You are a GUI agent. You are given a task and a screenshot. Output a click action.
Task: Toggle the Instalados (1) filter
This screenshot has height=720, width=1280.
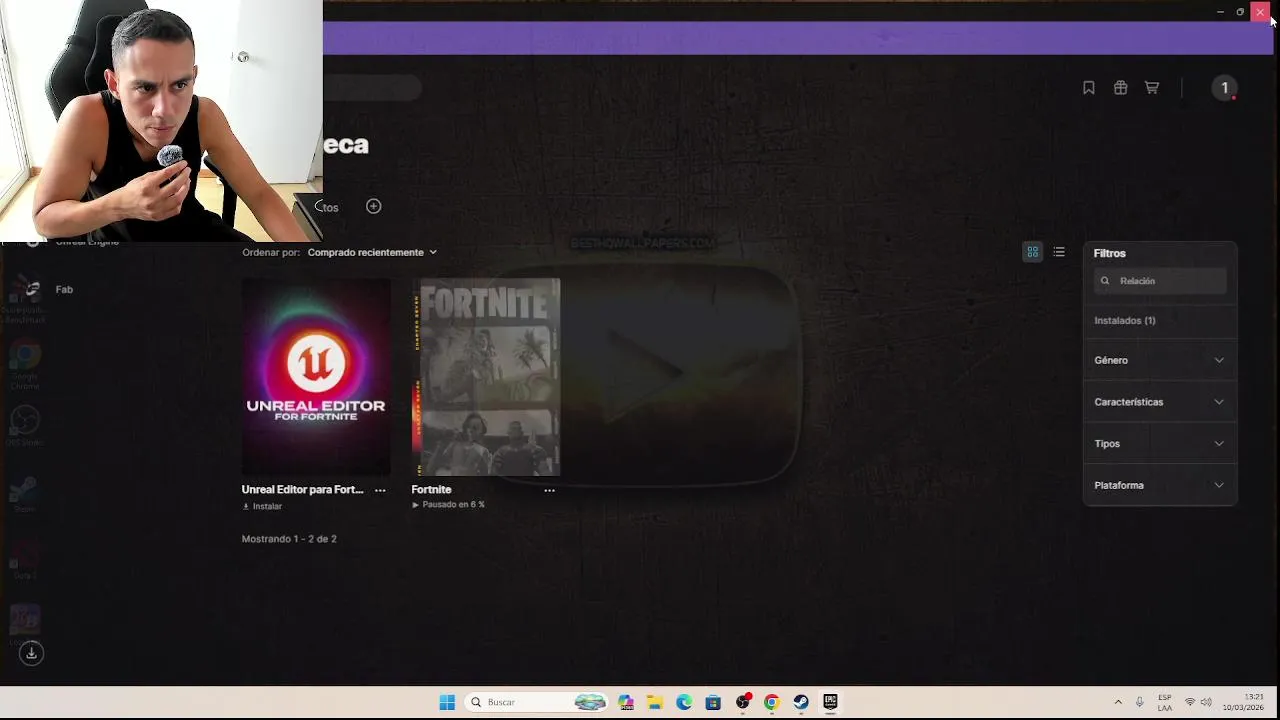coord(1125,321)
